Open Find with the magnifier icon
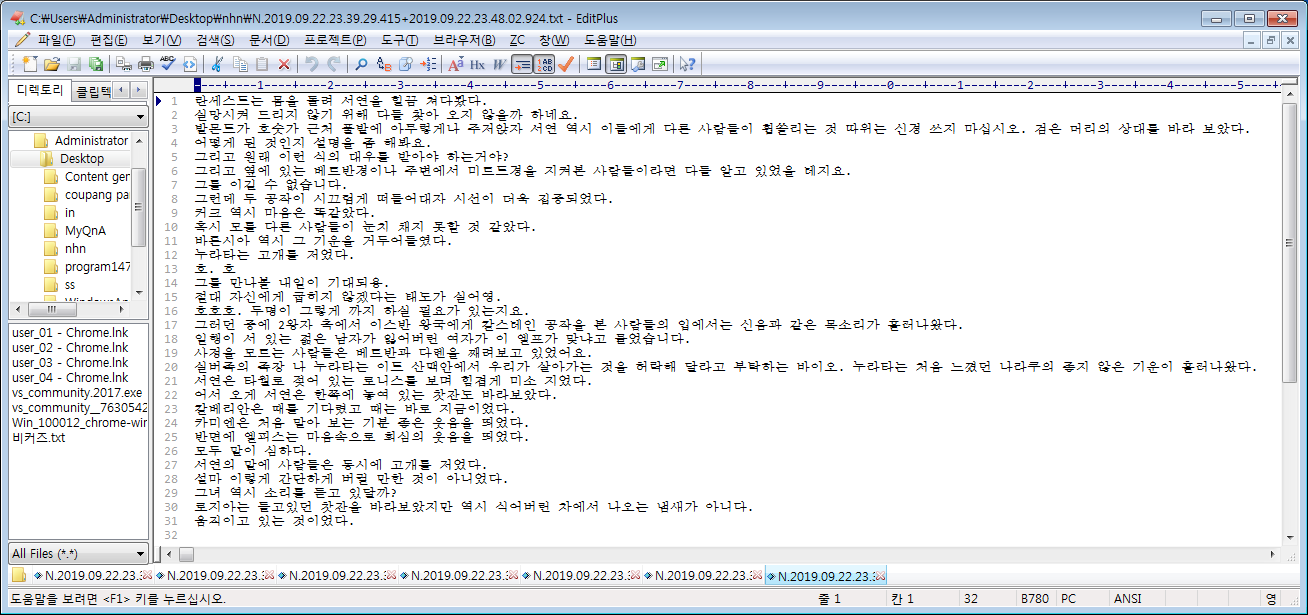1308x615 pixels. pyautogui.click(x=361, y=64)
